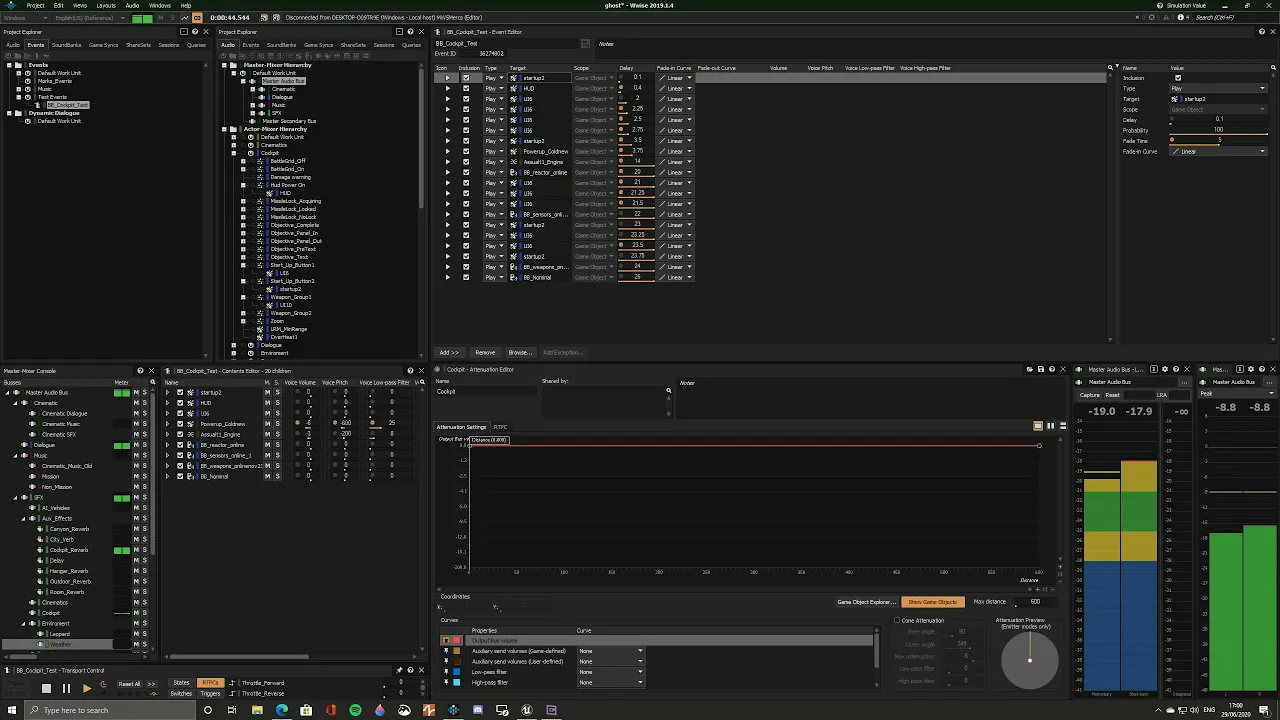Expand Powerup_Coldnew in Contents Editor
The image size is (1280, 720).
pos(168,424)
